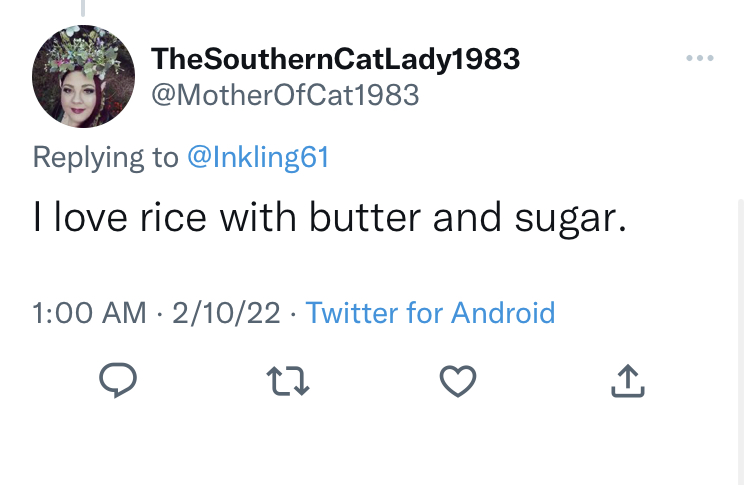Click the word sugar in the tweet
The image size is (750, 485).
click(x=565, y=219)
